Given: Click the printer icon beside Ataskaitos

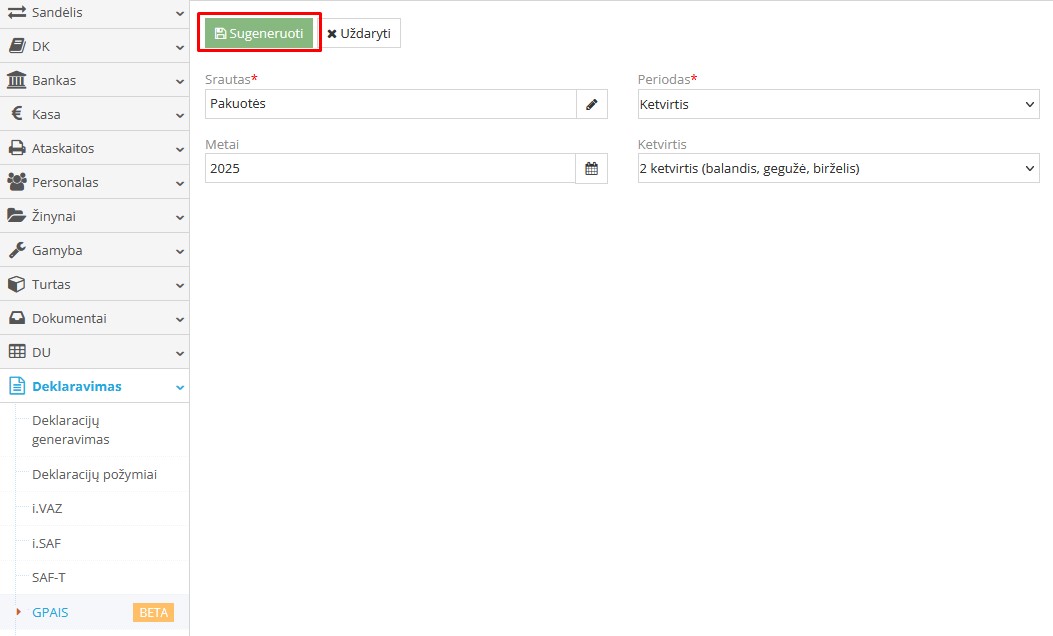Looking at the screenshot, I should 17,148.
